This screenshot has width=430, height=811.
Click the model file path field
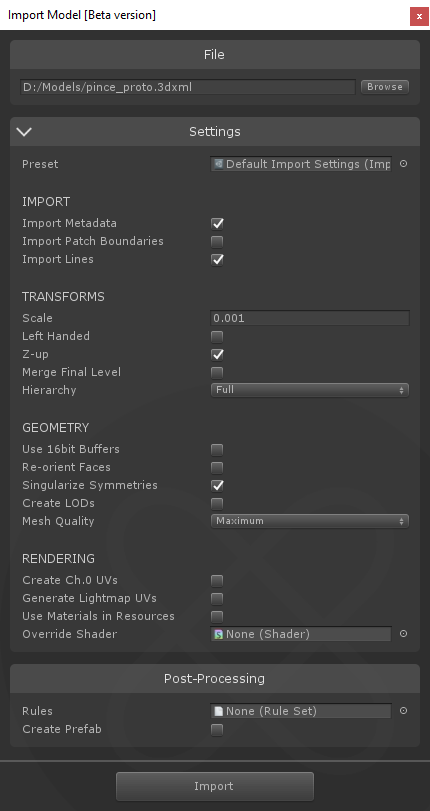[x=188, y=87]
